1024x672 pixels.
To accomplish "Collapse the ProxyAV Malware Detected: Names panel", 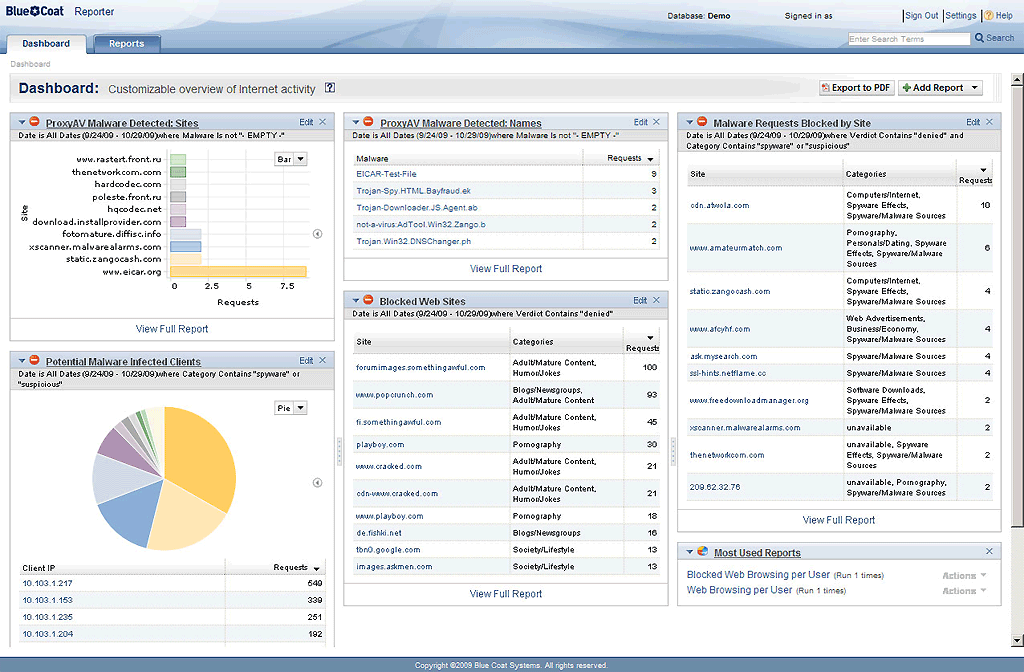I will [x=356, y=123].
